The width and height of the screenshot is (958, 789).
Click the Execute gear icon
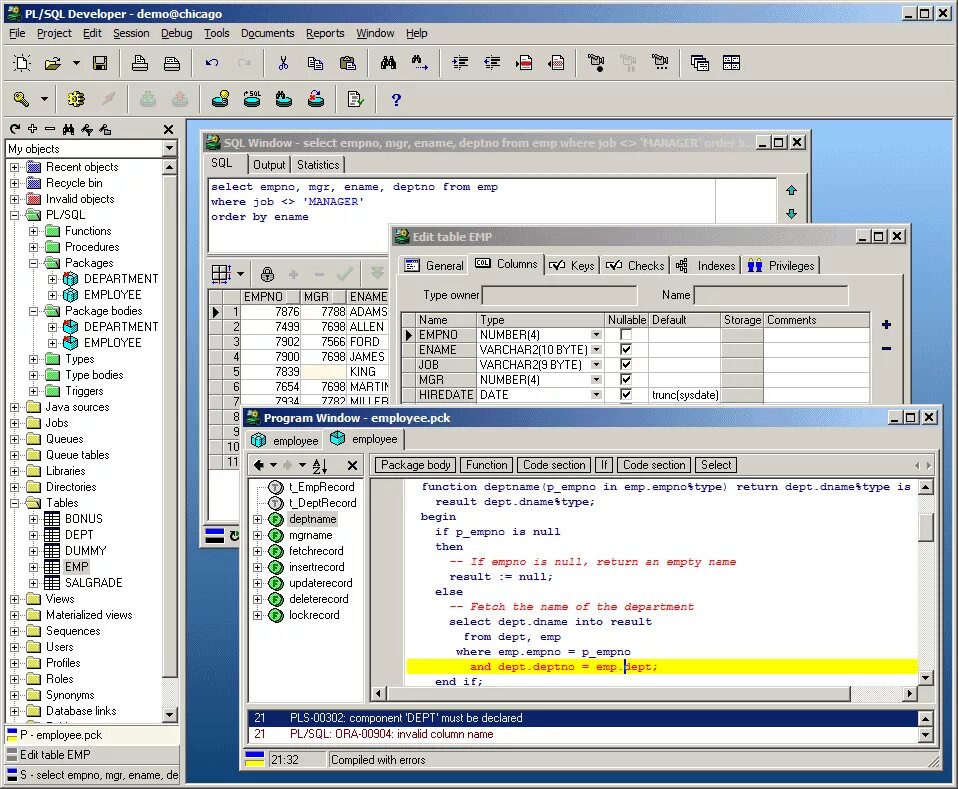76,99
